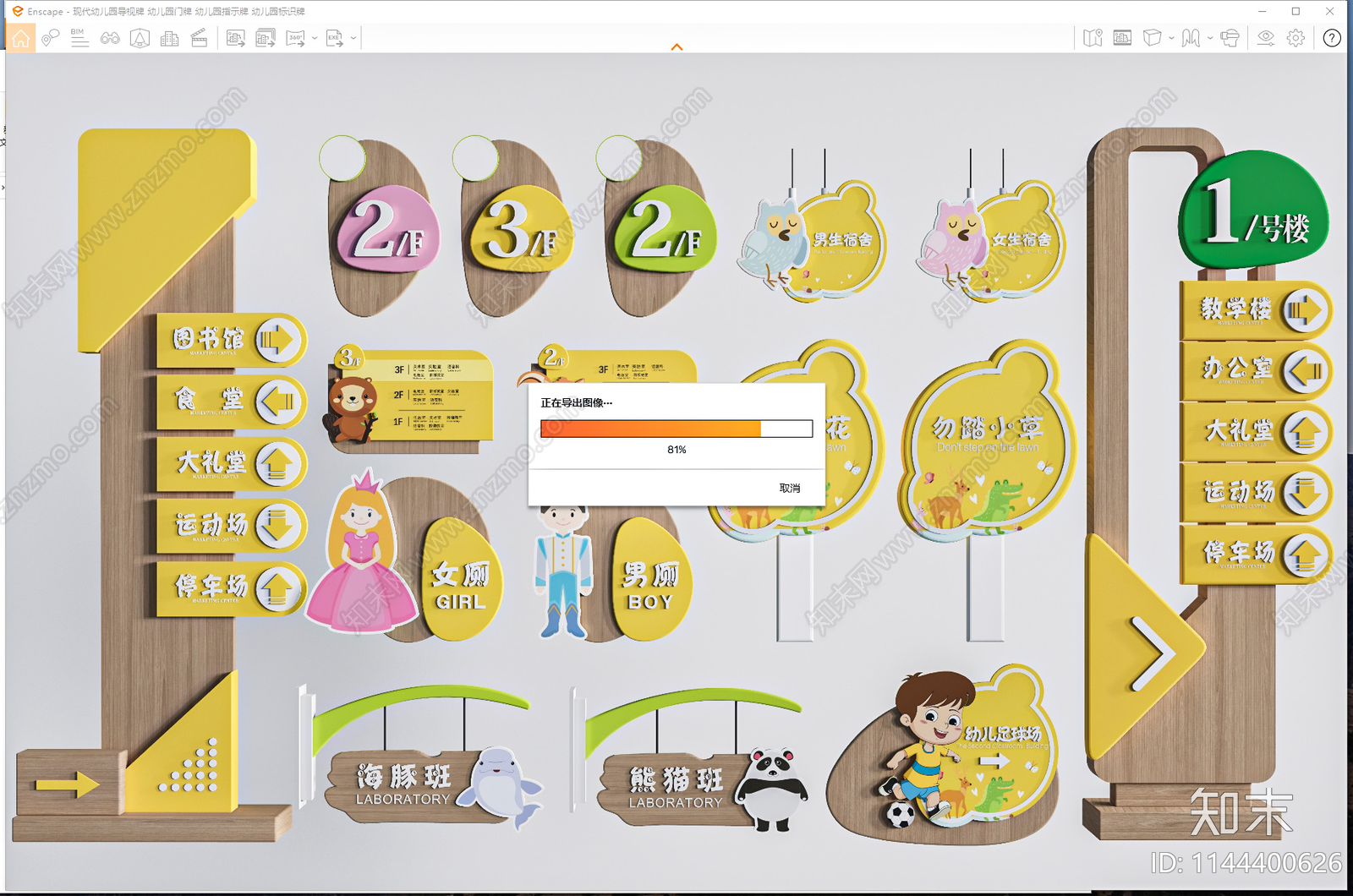Click the navigation mode (walk/fly) icon

tap(1191, 38)
